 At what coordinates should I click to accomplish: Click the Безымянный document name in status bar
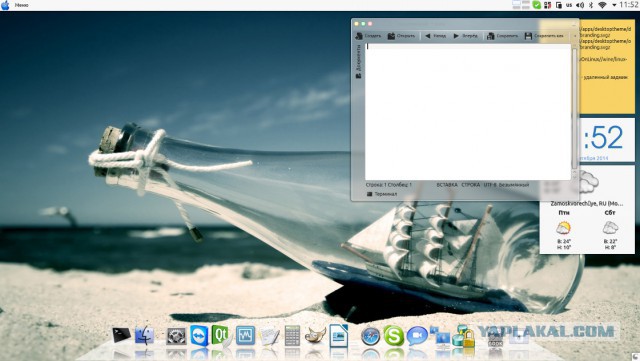514,185
